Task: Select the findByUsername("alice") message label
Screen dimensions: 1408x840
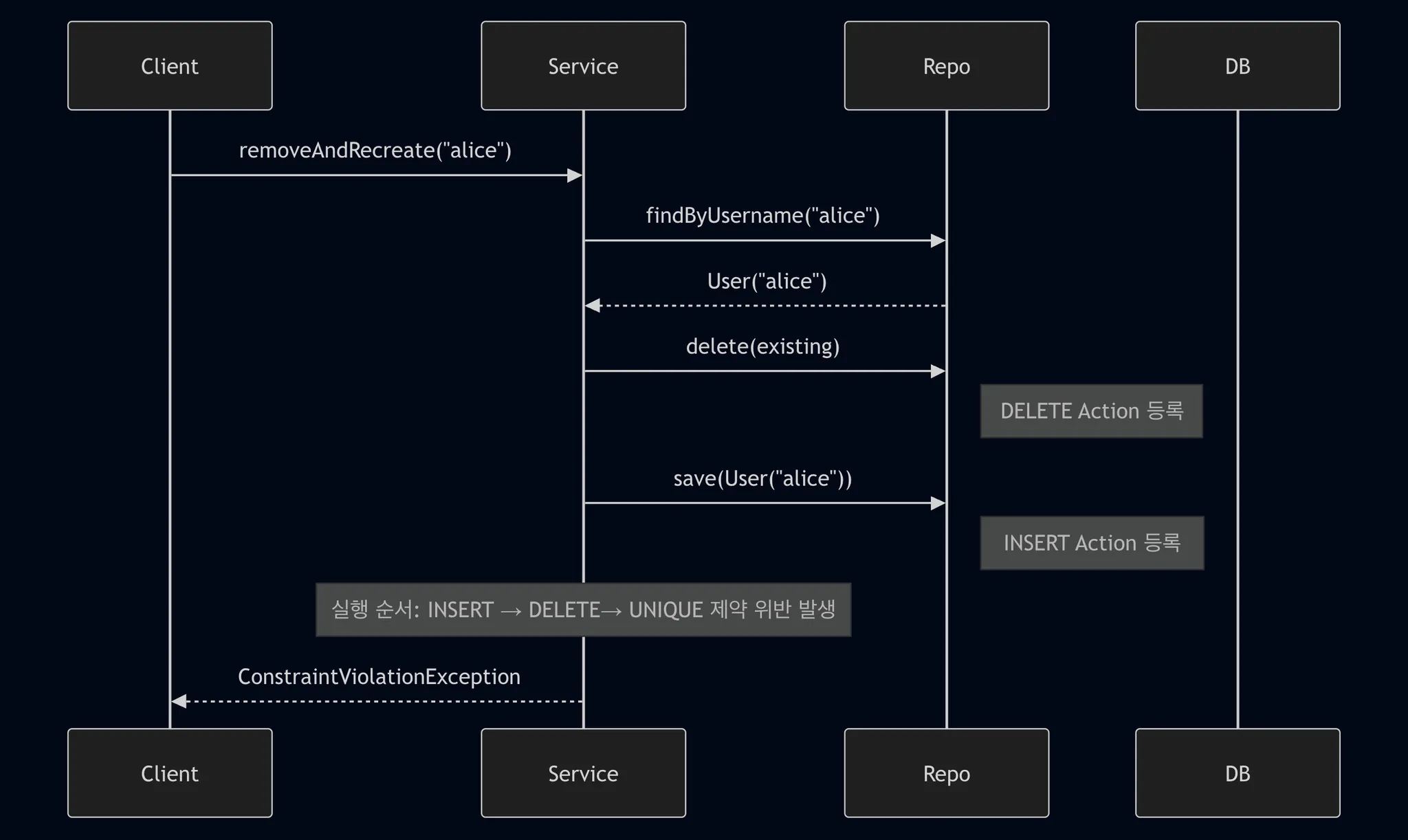Action: click(x=762, y=216)
